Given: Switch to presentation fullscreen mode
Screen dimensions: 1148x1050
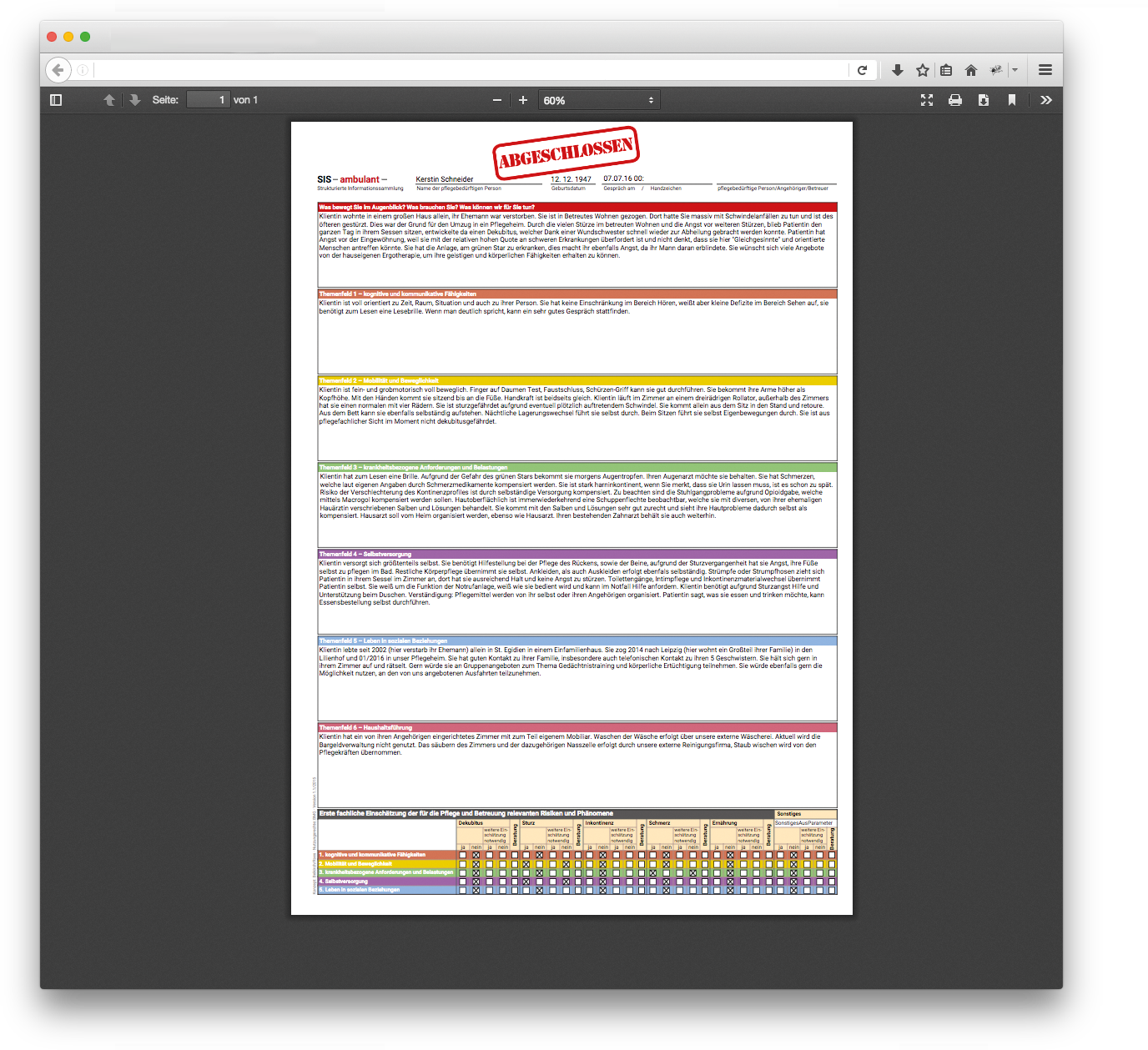Looking at the screenshot, I should click(927, 100).
